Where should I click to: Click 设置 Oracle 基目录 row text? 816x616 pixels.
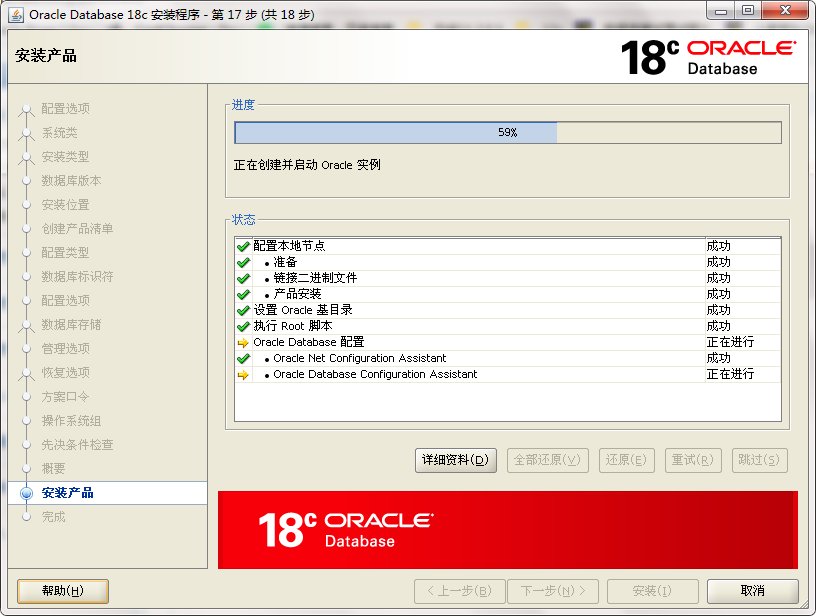[x=303, y=310]
